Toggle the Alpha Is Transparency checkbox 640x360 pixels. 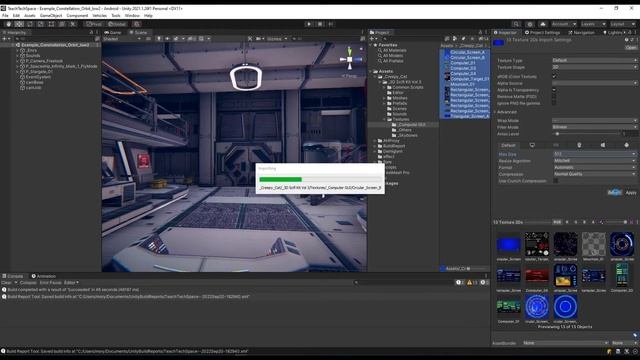pos(554,90)
